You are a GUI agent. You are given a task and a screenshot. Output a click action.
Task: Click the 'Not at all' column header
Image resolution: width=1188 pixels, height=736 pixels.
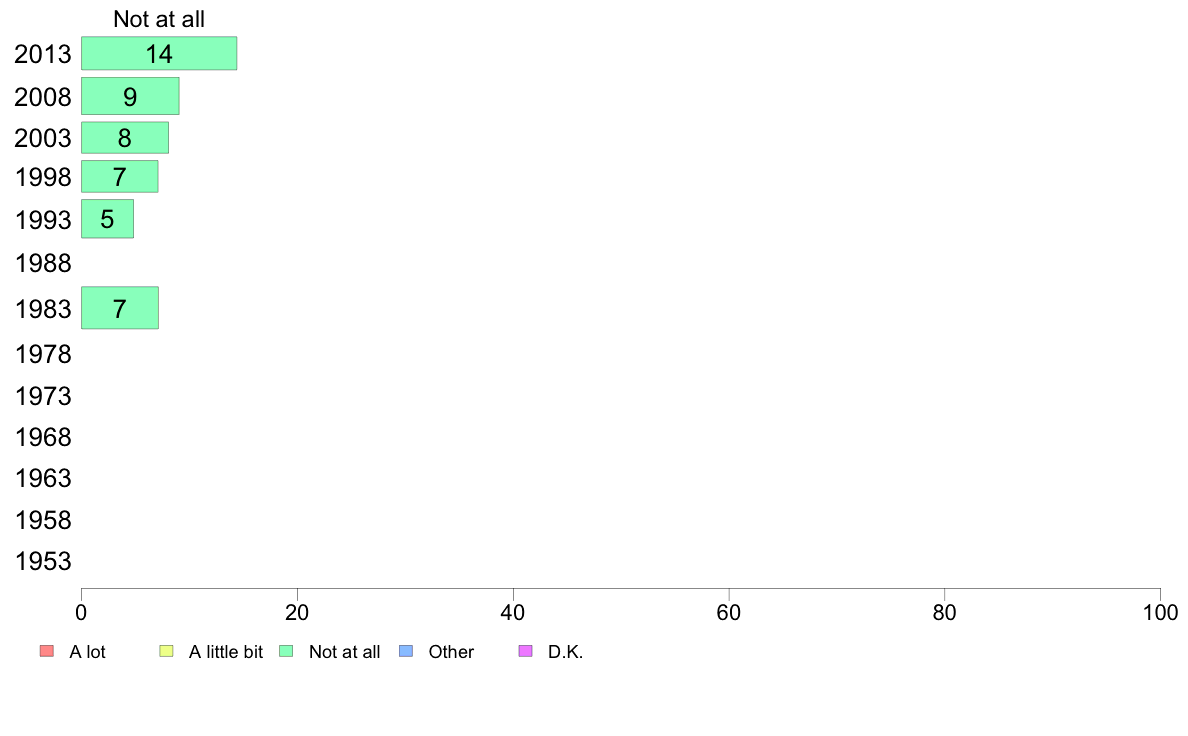[x=159, y=19]
